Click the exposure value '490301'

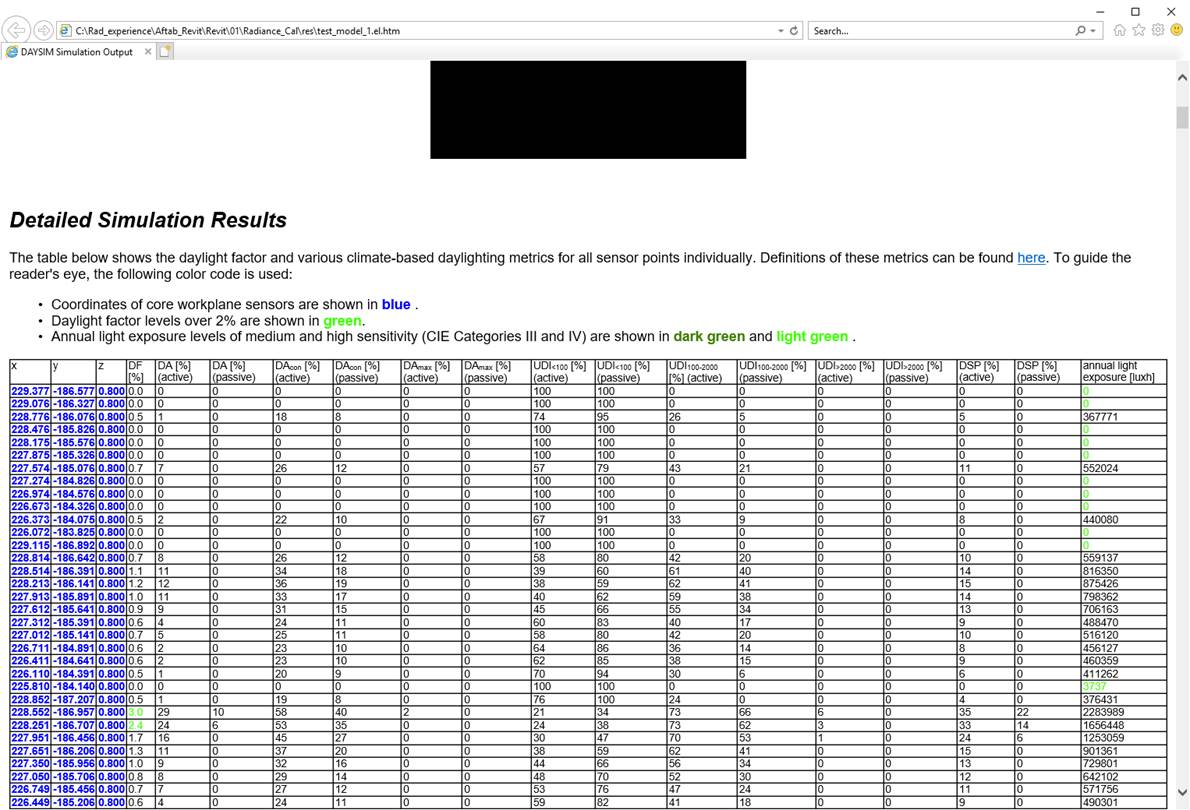(x=1100, y=802)
